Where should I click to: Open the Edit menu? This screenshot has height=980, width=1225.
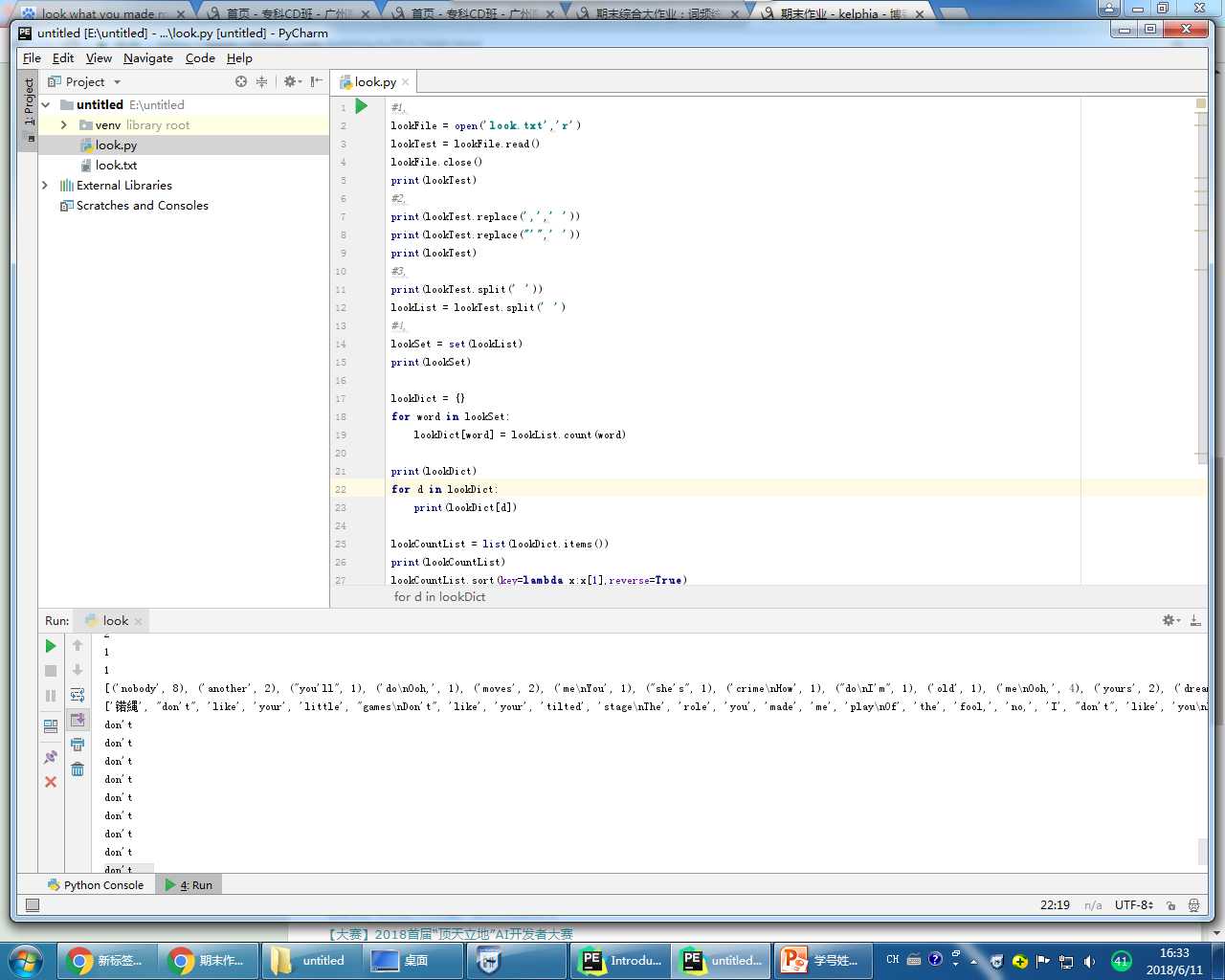click(x=63, y=58)
